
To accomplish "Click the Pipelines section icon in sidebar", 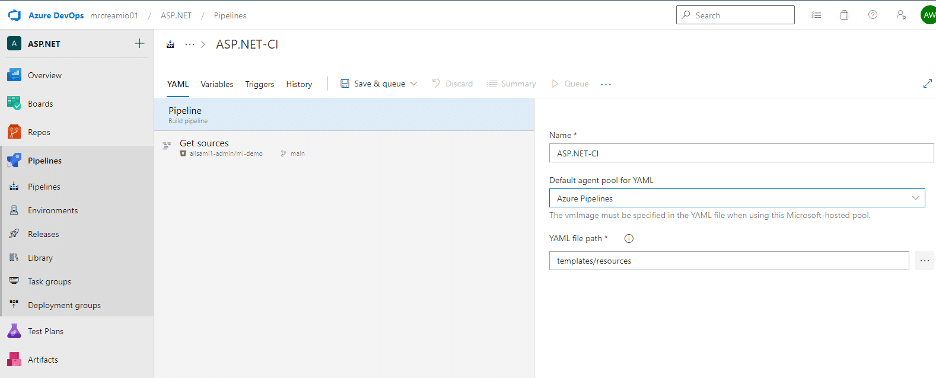I will point(15,161).
